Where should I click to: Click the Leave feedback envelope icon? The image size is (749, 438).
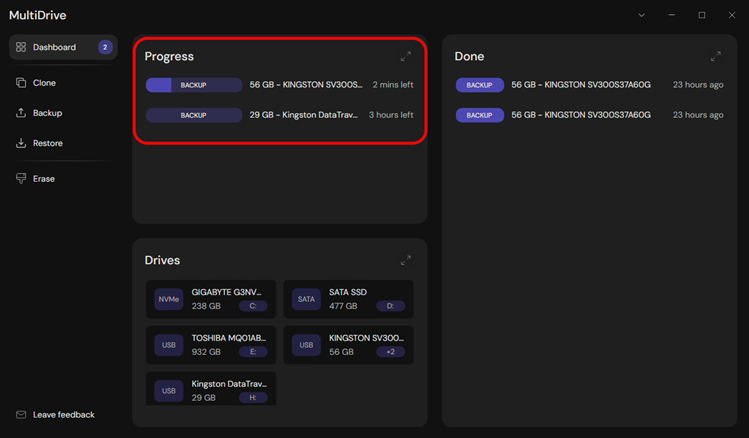coord(21,415)
